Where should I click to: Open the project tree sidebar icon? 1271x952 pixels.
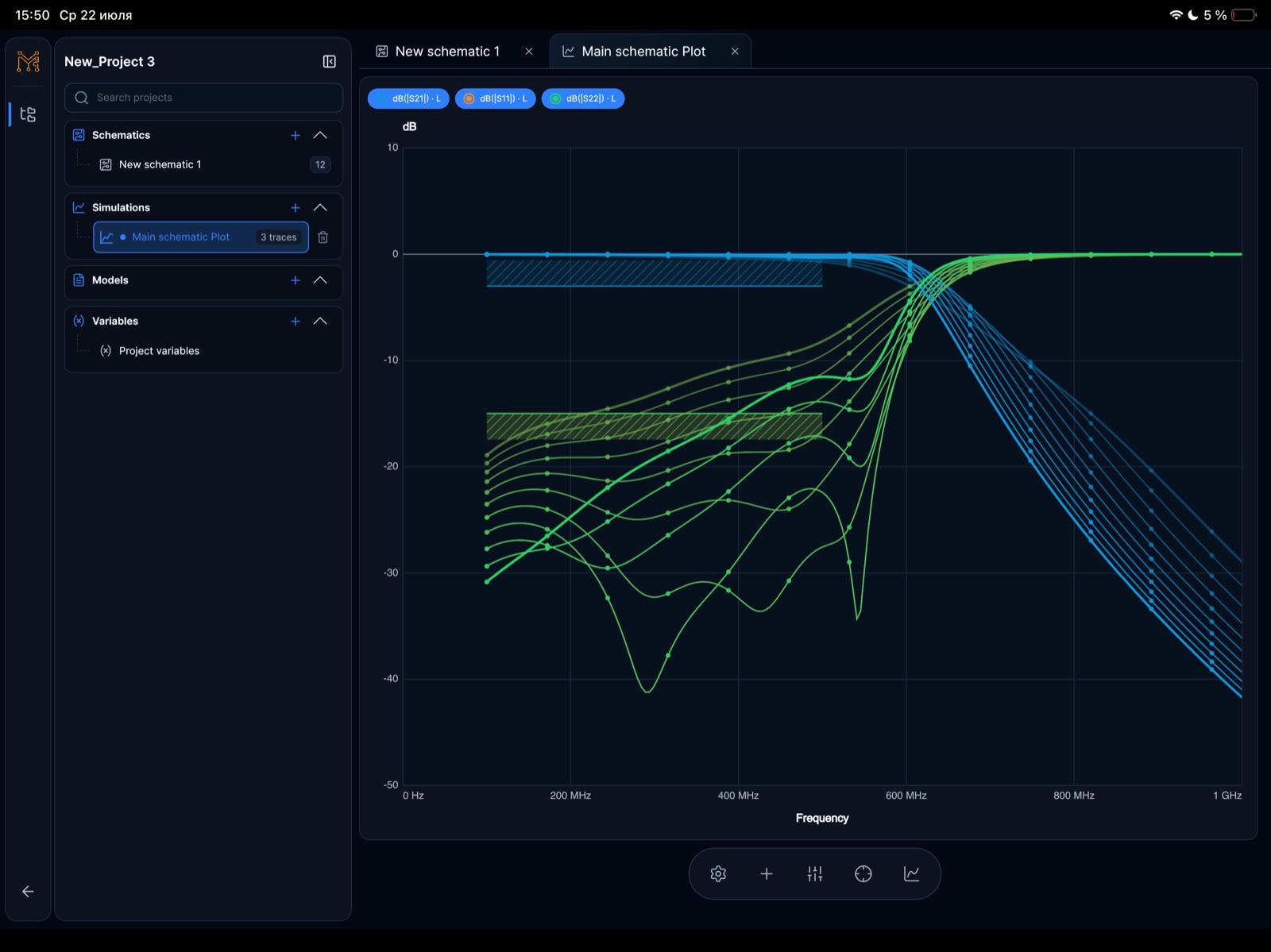[28, 114]
